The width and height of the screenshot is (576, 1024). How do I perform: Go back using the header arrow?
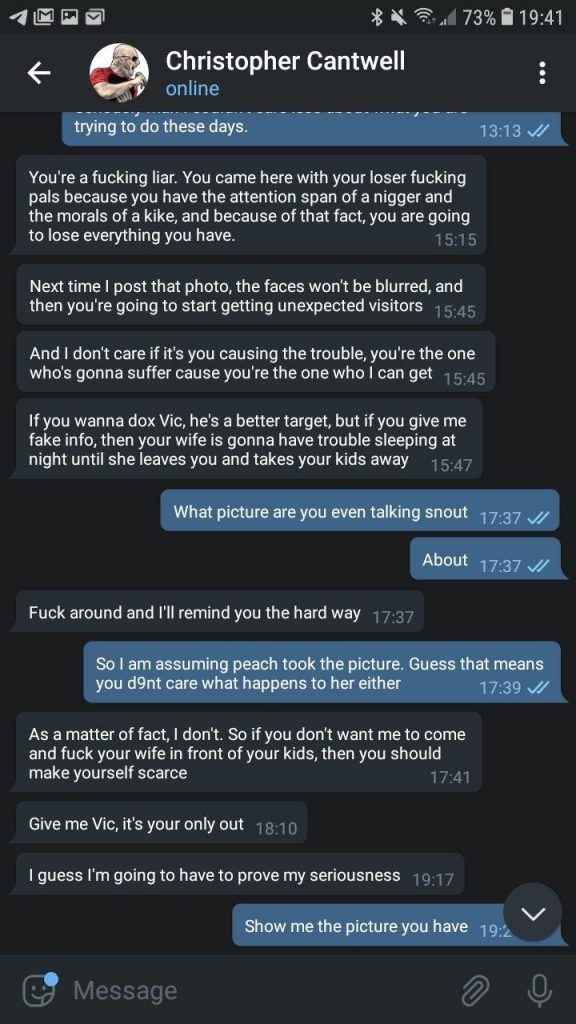(x=39, y=73)
